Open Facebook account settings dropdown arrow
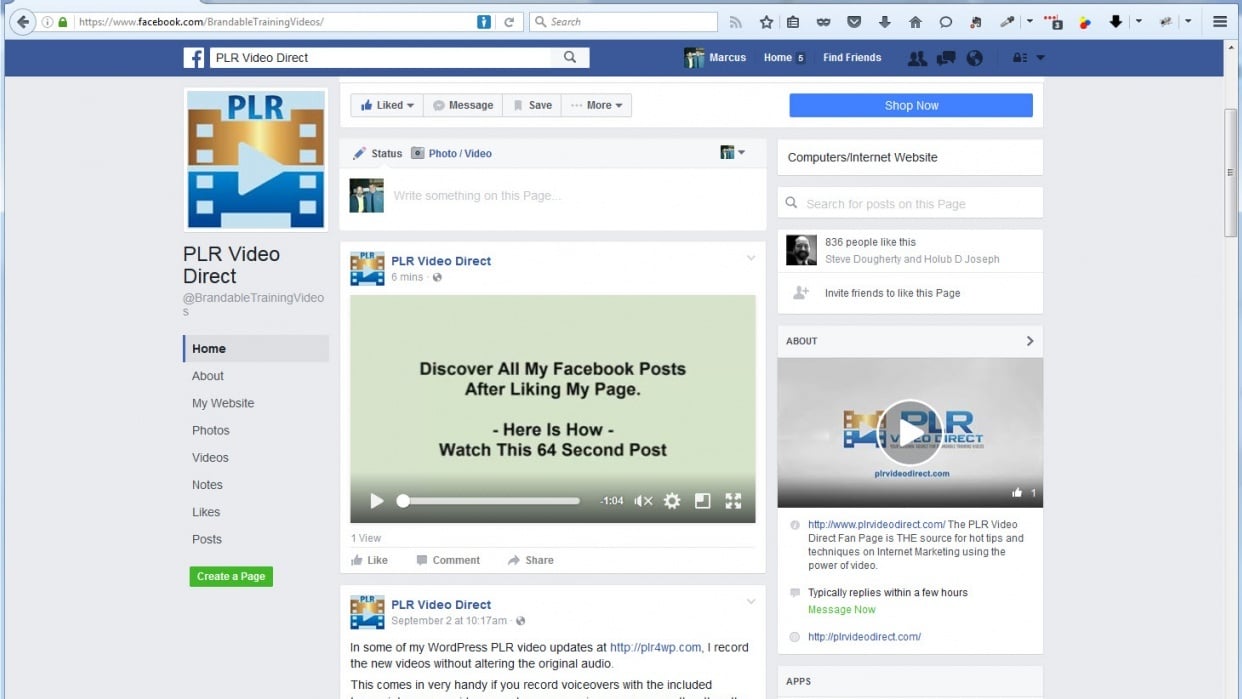The image size is (1242, 699). click(x=1040, y=58)
